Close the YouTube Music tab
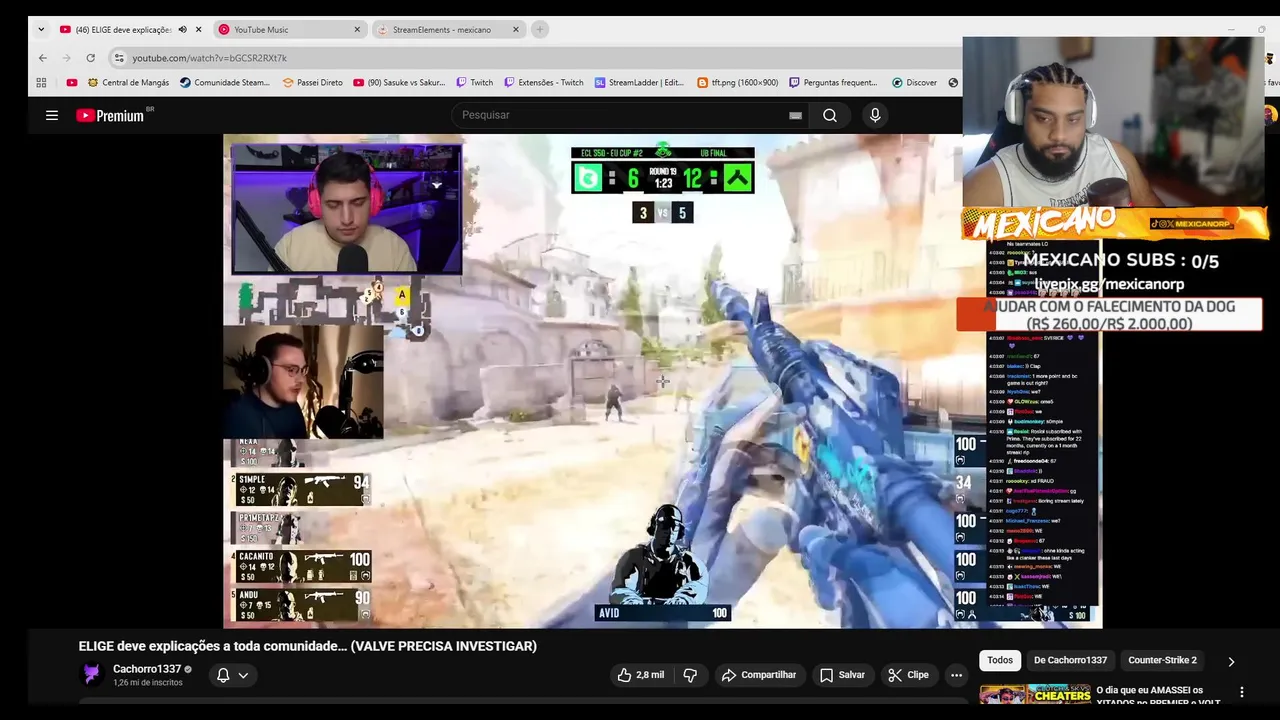The image size is (1280, 720). tap(357, 29)
